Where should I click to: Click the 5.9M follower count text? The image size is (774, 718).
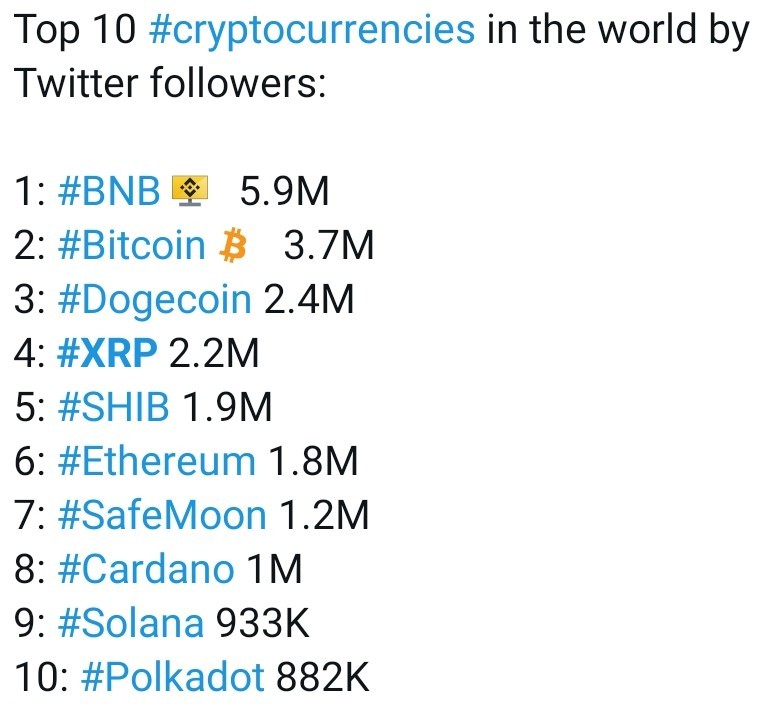(284, 191)
